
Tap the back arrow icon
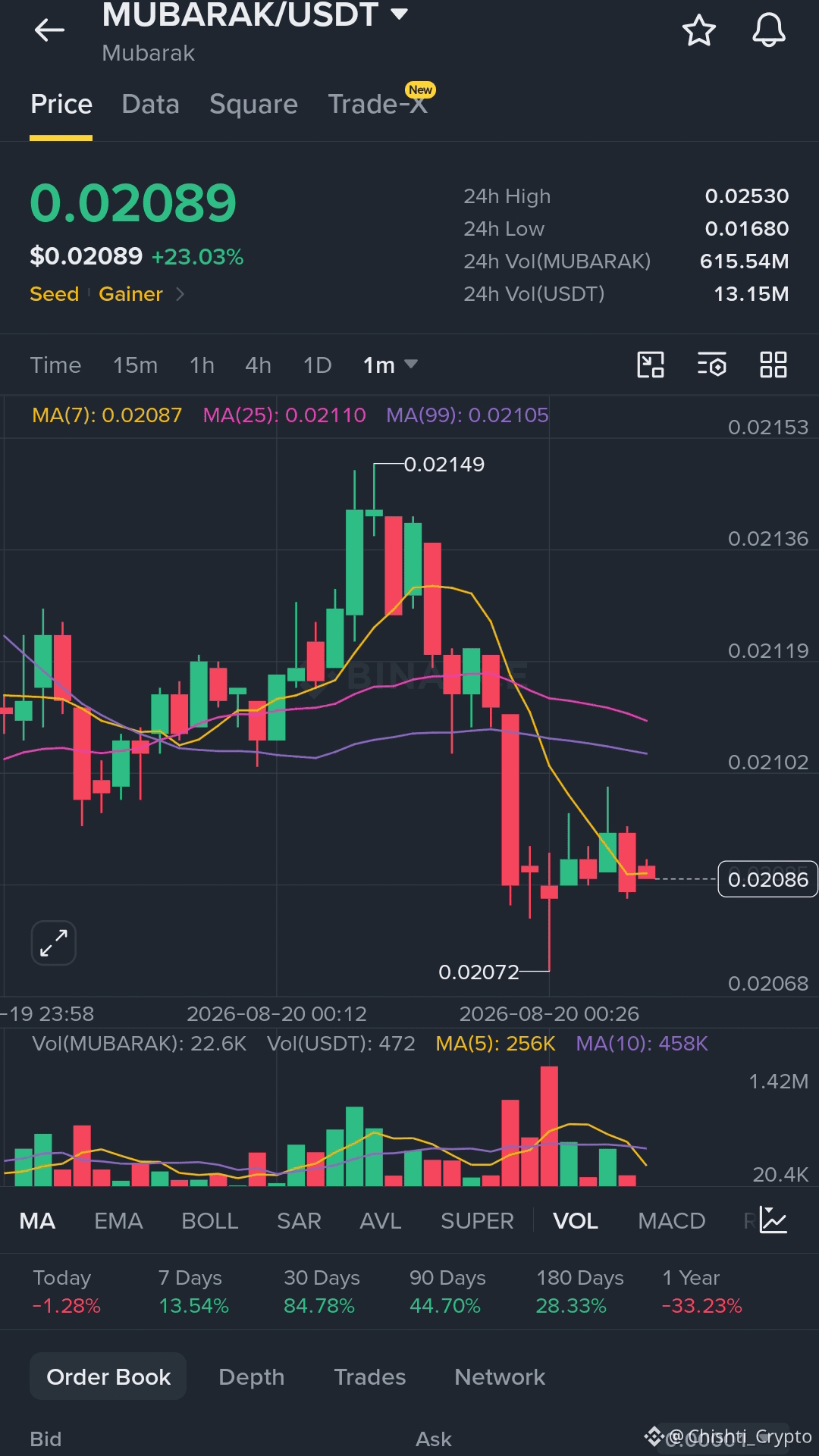(x=49, y=30)
